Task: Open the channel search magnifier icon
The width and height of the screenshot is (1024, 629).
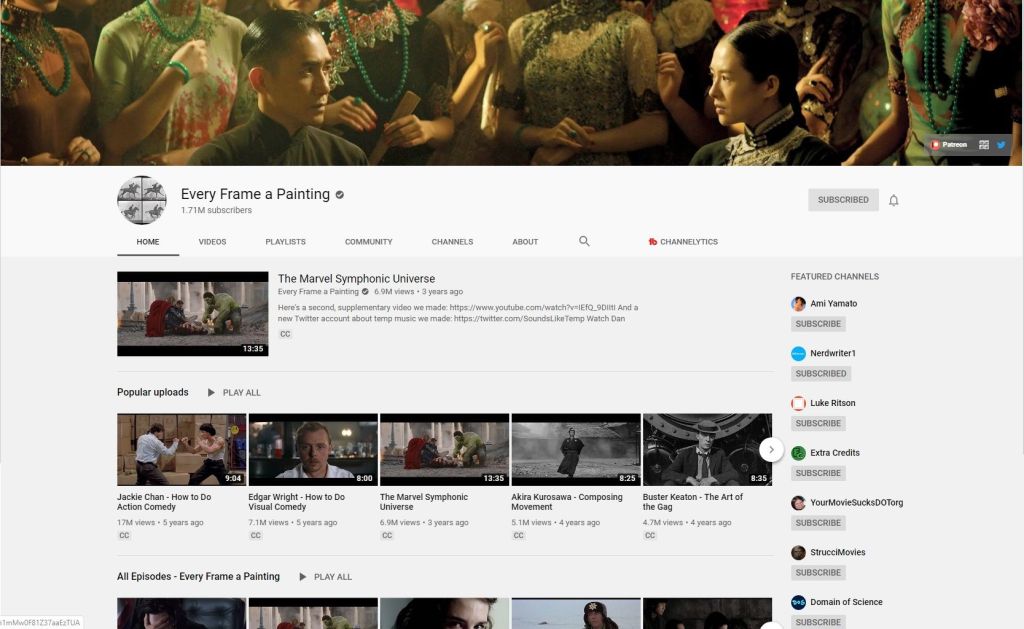Action: pyautogui.click(x=584, y=241)
